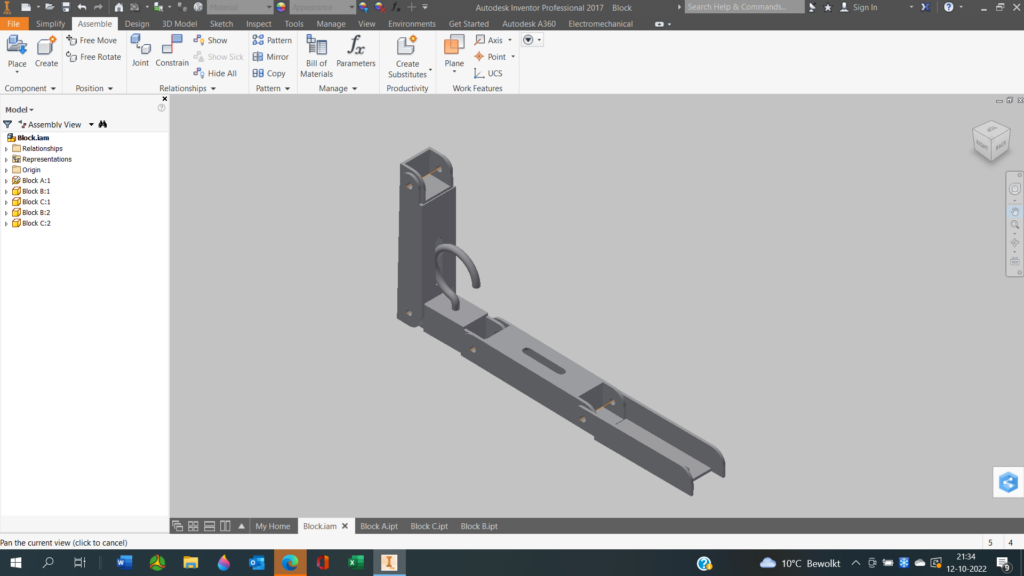Open the Bill of Materials
This screenshot has width=1024, height=576.
click(x=316, y=56)
